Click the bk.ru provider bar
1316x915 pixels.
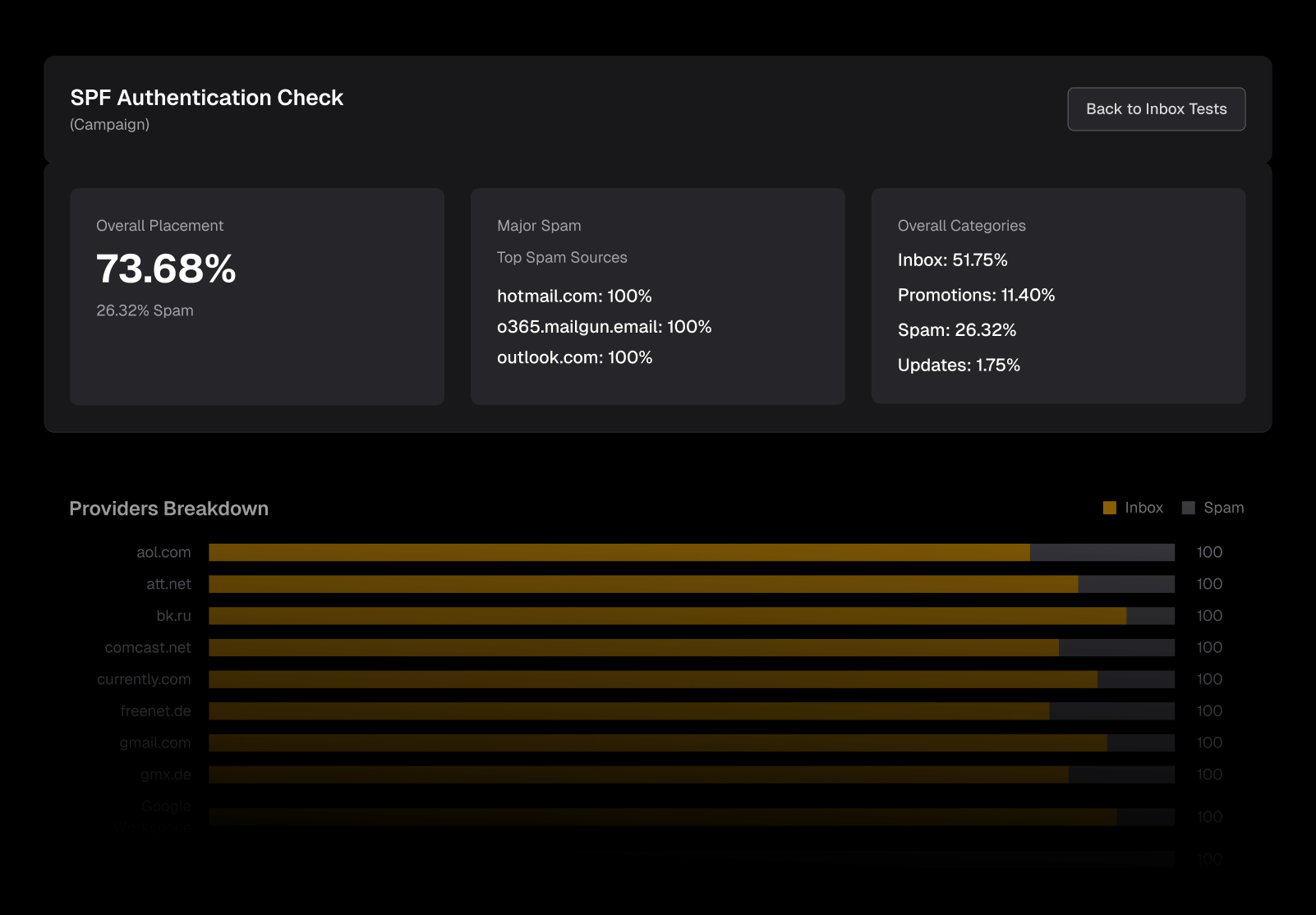click(x=692, y=616)
